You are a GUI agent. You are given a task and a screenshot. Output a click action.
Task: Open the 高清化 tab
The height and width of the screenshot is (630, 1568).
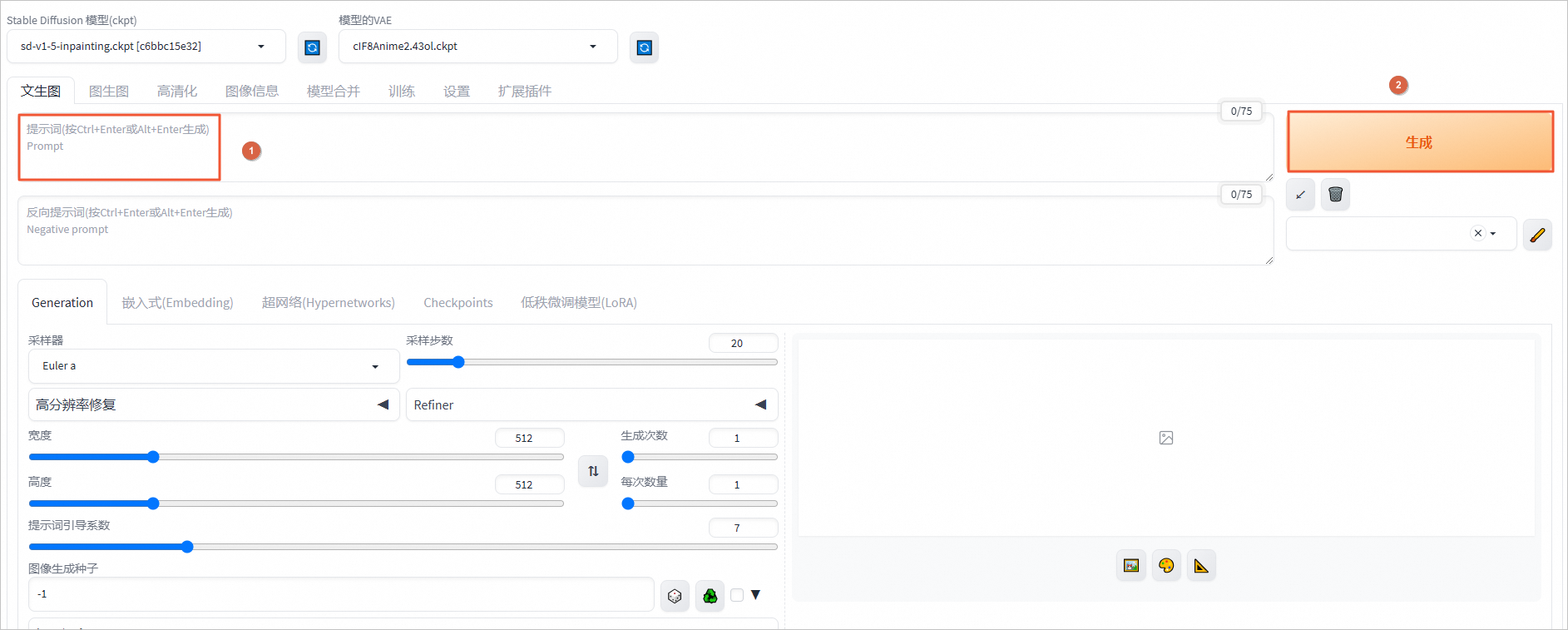pyautogui.click(x=177, y=92)
